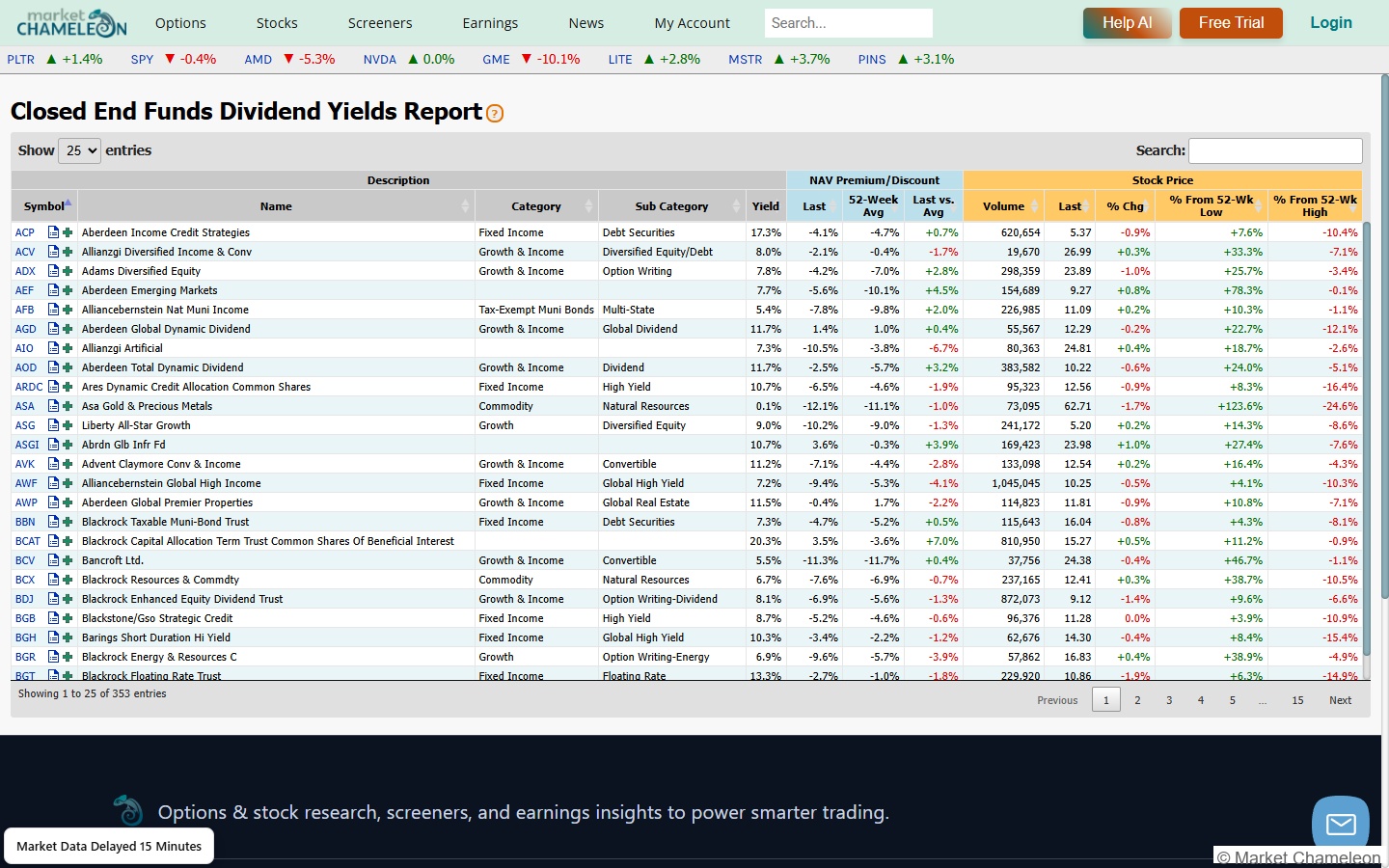Click the plus icon in BGH row
The width and height of the screenshot is (1389, 868).
(68, 637)
